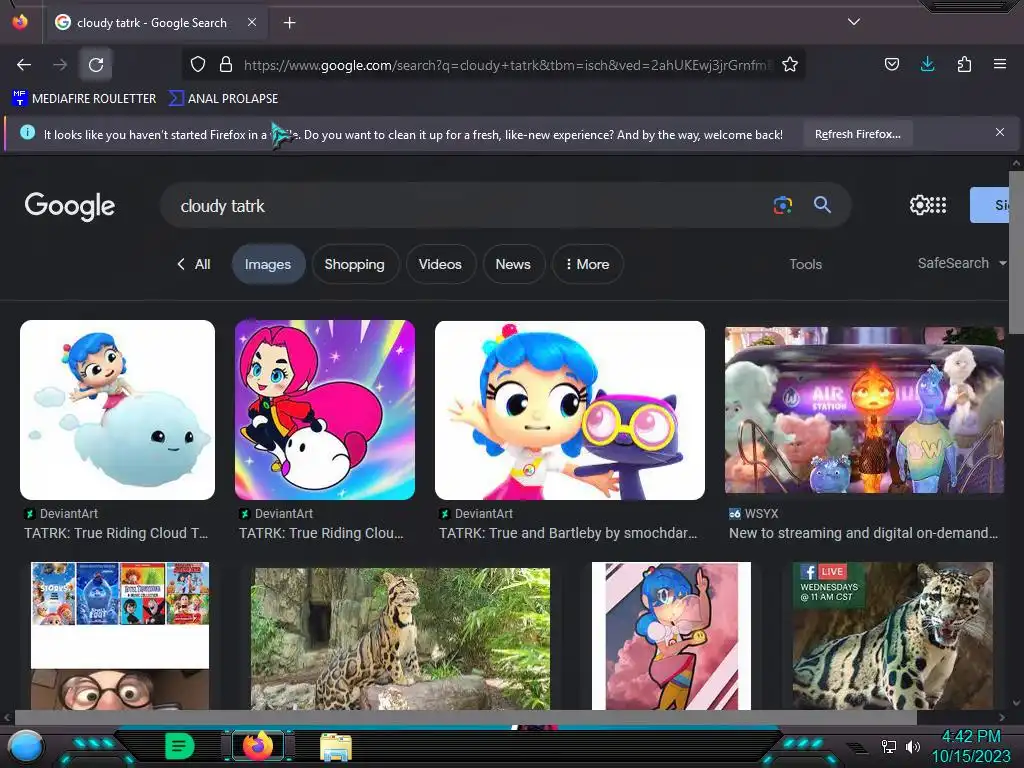Go to the Google logo homepage
The height and width of the screenshot is (768, 1024).
[70, 206]
